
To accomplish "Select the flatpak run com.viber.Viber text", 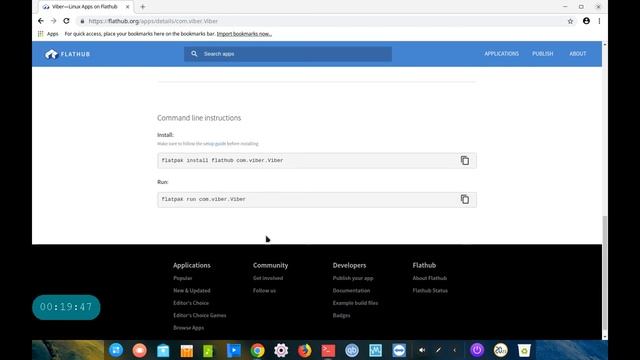I will tap(204, 199).
